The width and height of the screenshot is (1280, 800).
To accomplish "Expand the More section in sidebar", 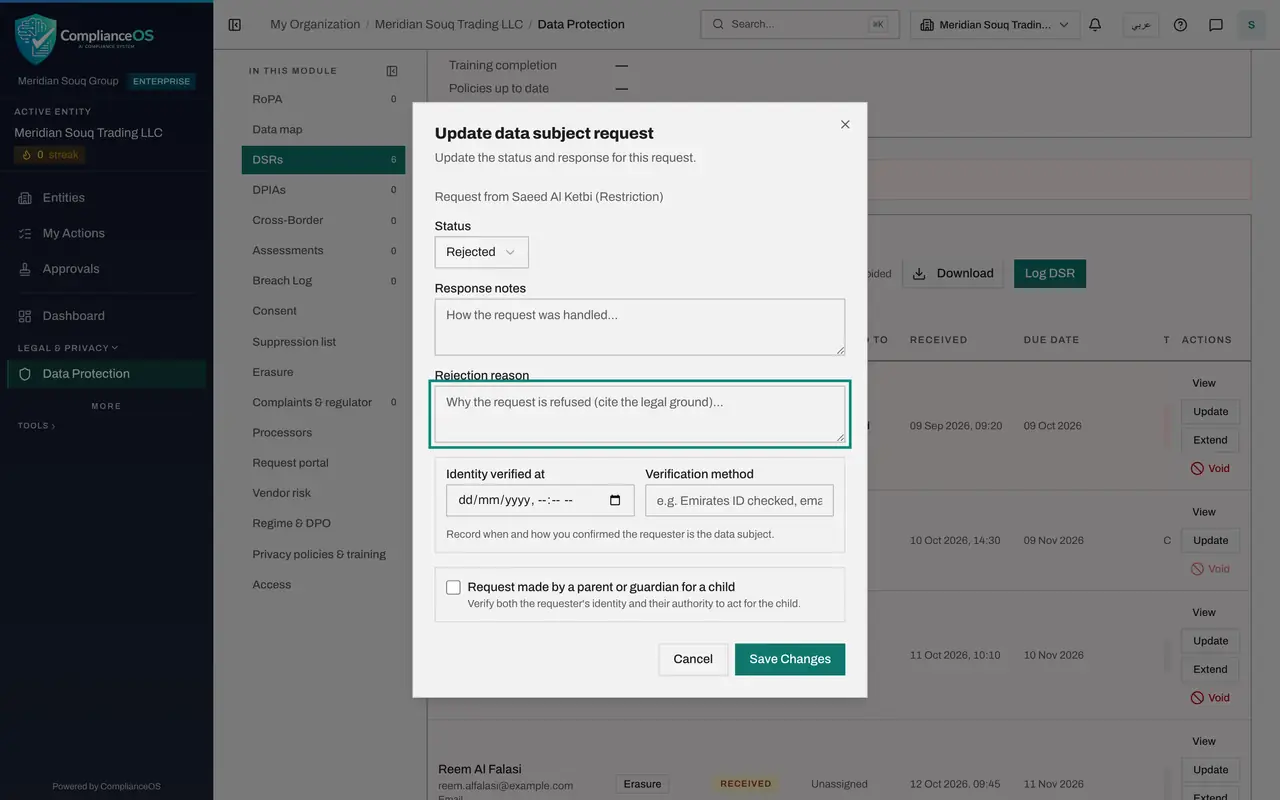I will click(106, 406).
